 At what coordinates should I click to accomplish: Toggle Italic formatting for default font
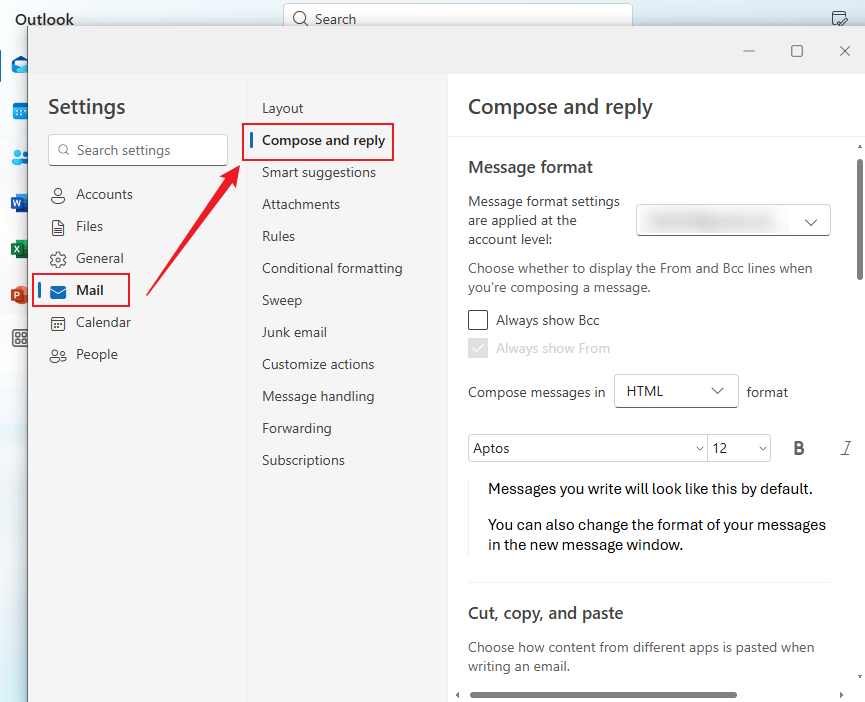click(846, 448)
